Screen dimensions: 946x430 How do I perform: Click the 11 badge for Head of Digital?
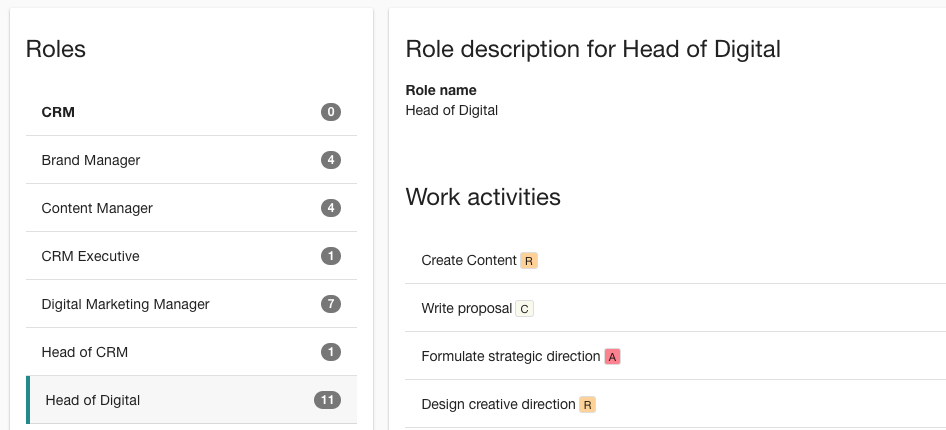point(327,400)
